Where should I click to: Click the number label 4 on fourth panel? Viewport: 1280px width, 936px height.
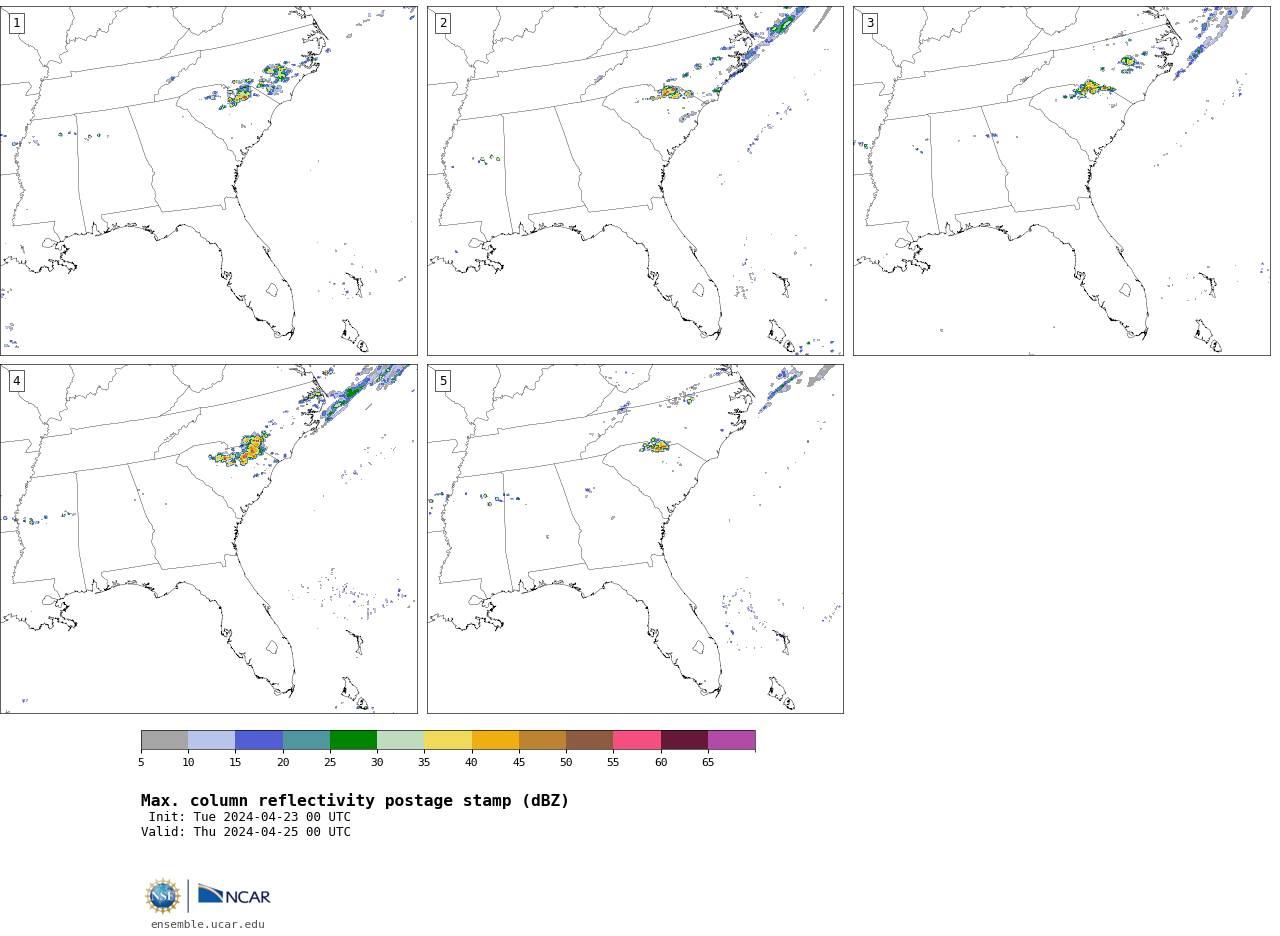(16, 381)
